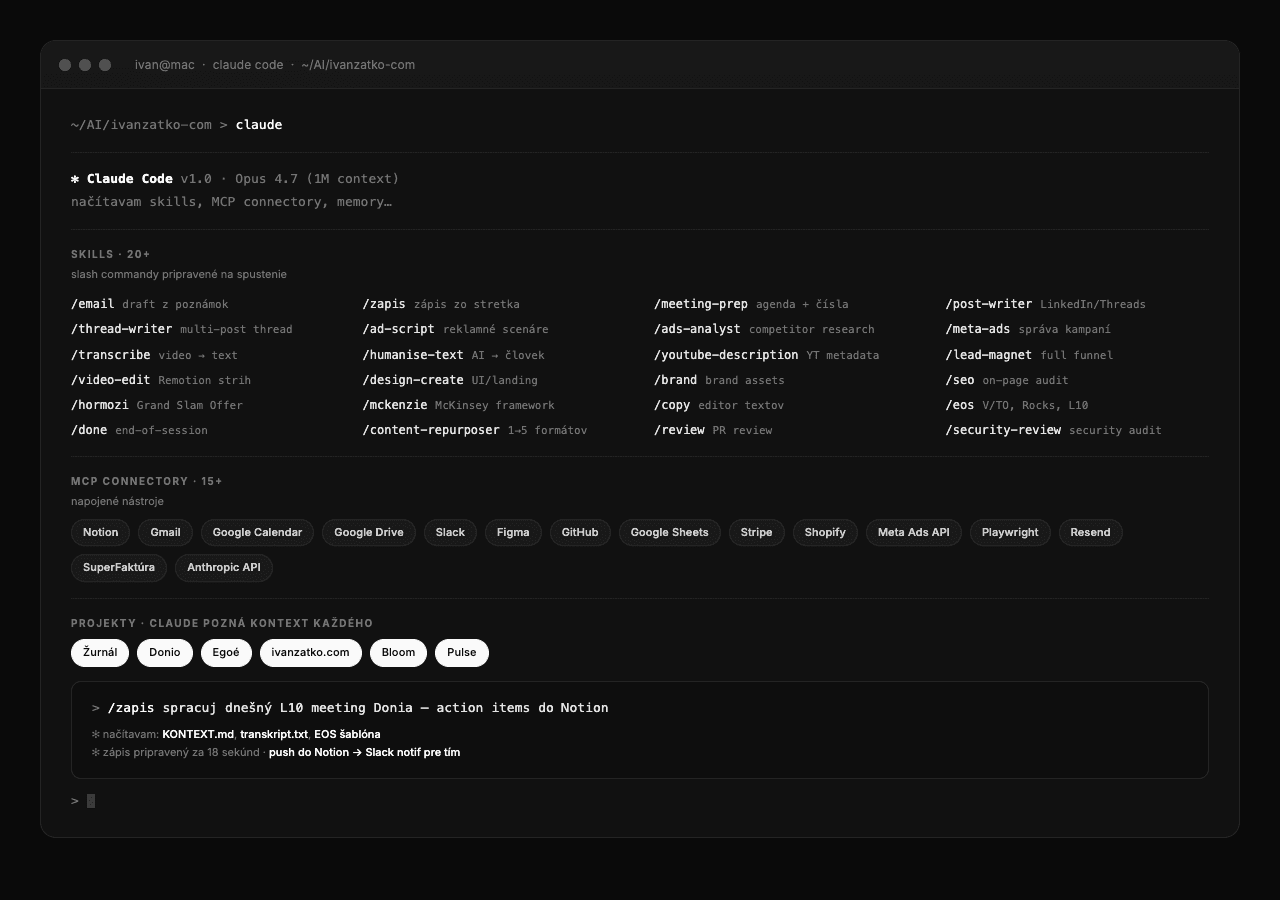
Task: Click the Notion connector chip
Action: 100,532
